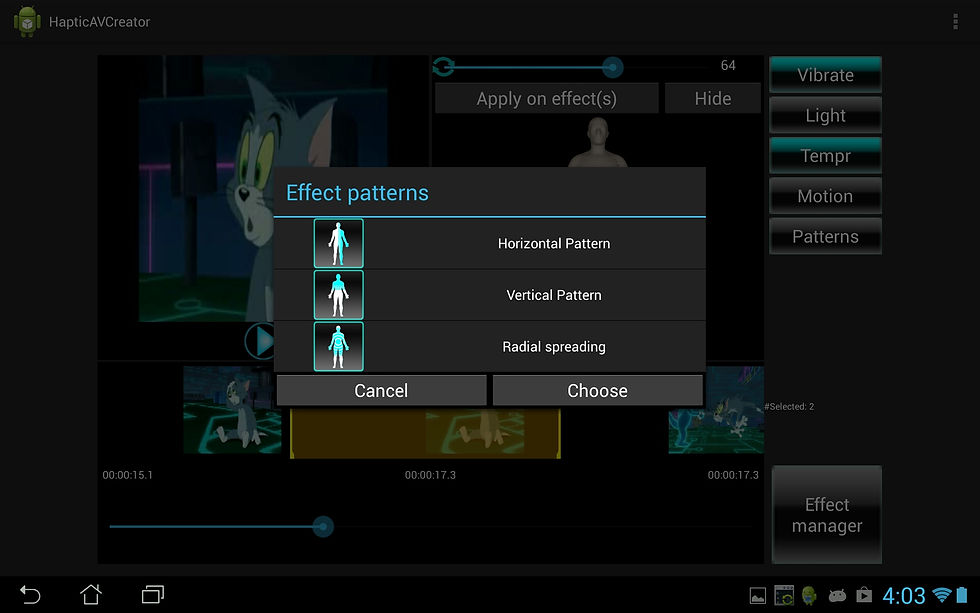The width and height of the screenshot is (980, 613).
Task: Choose the Horizontal Pattern list entry
Action: pos(489,243)
